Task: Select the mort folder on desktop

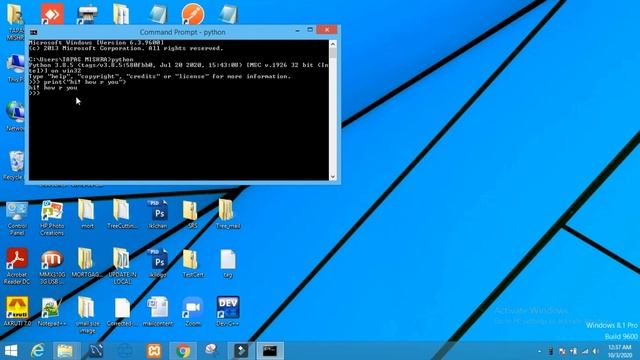Action: pyautogui.click(x=87, y=214)
